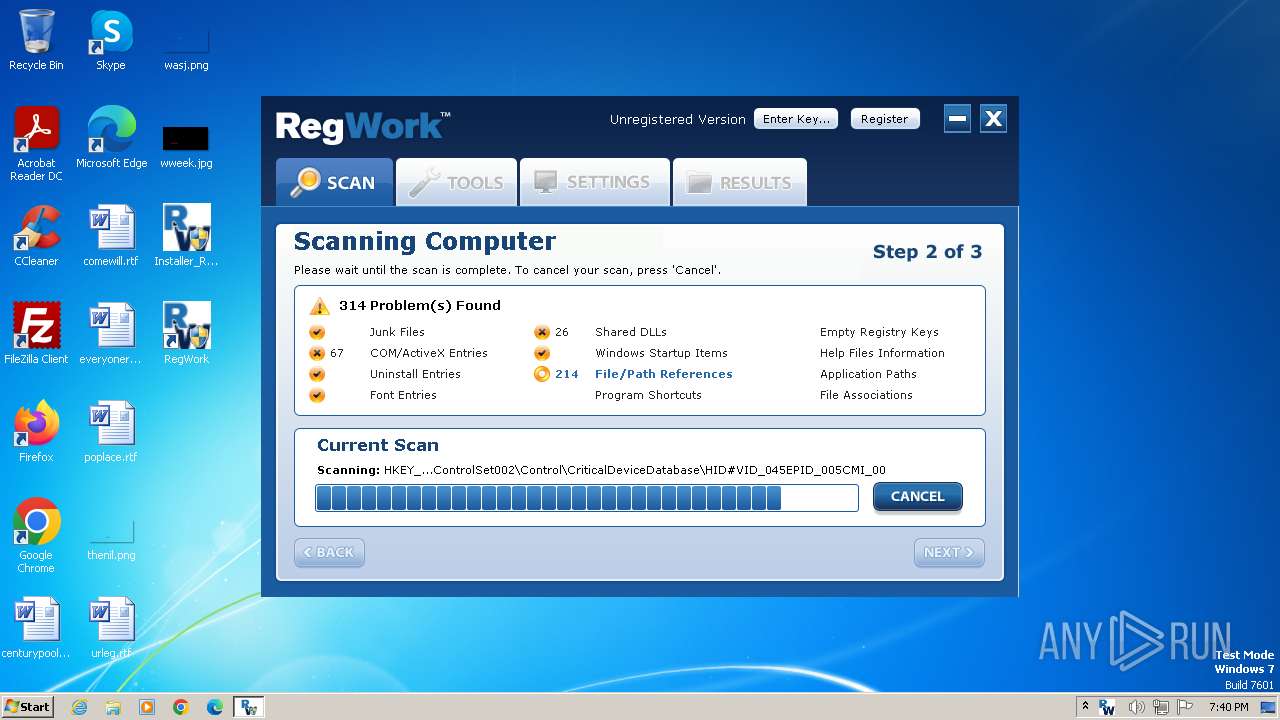This screenshot has height=720, width=1280.
Task: Select the File Associations label
Action: (866, 395)
